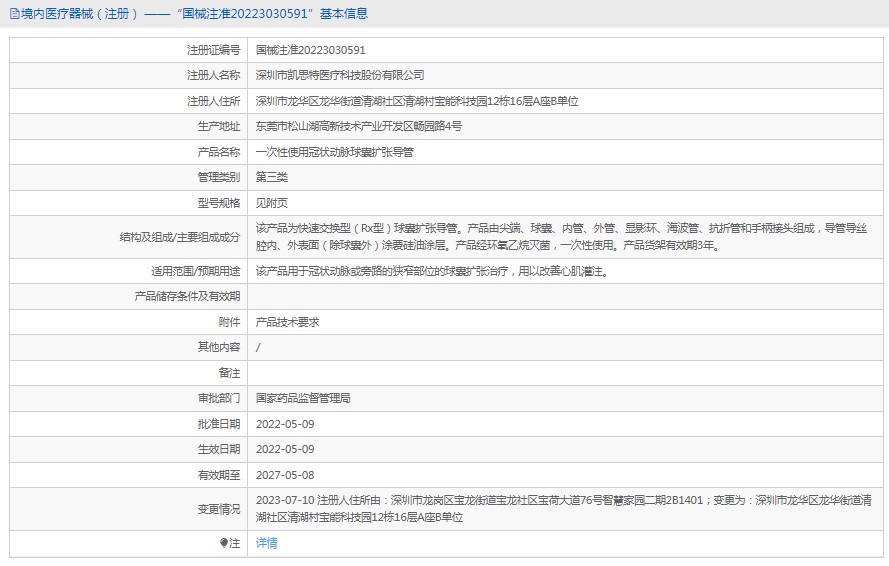
Task: Click the 备注 label
Action: pyautogui.click(x=230, y=373)
